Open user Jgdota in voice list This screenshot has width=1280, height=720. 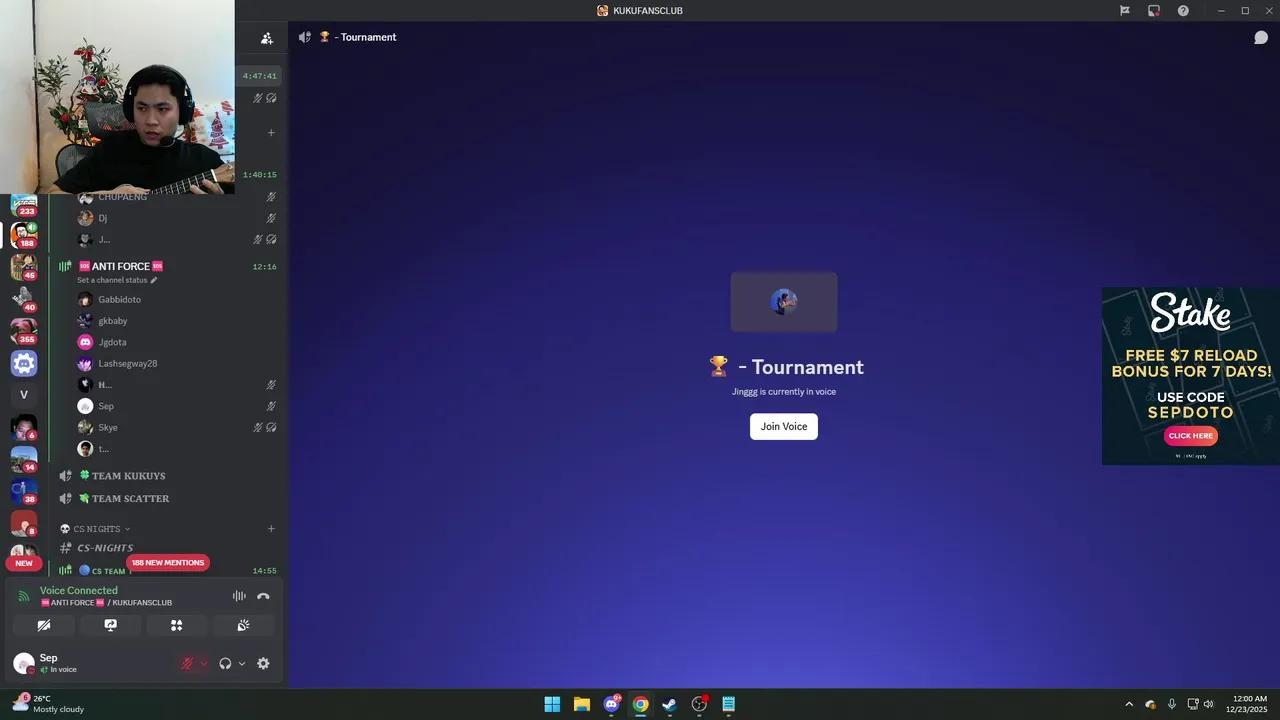click(112, 342)
